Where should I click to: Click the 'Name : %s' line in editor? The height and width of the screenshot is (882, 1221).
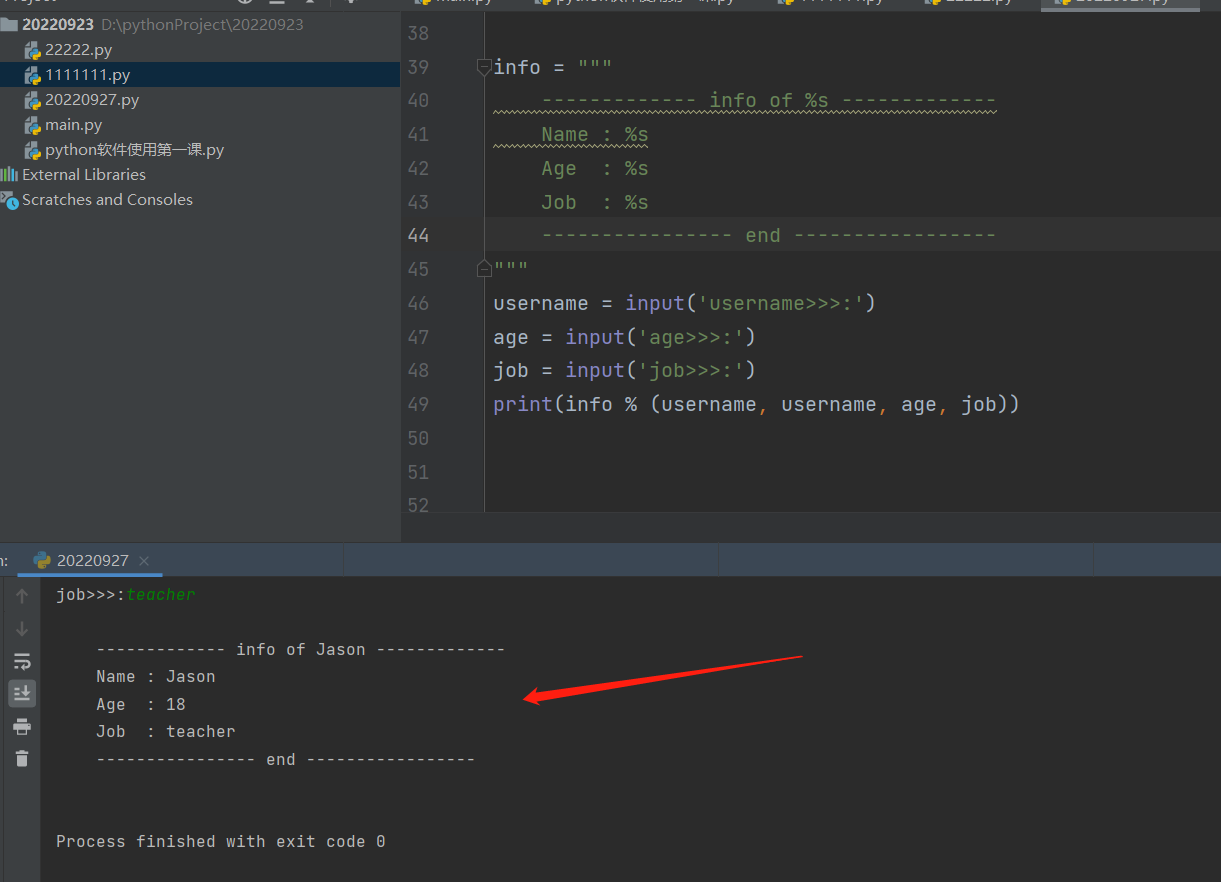595,134
